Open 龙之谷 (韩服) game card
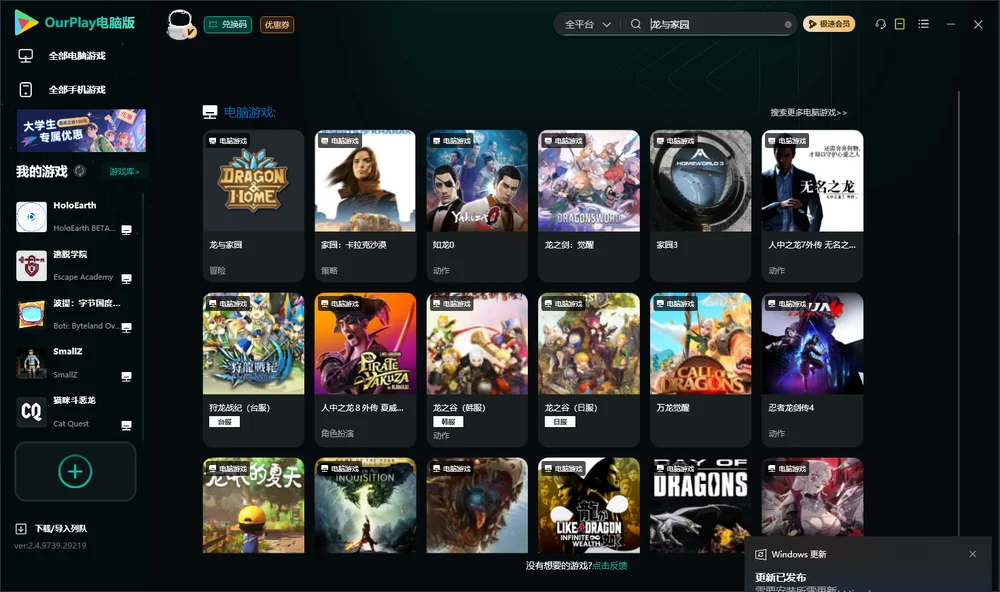1000x592 pixels. click(477, 369)
